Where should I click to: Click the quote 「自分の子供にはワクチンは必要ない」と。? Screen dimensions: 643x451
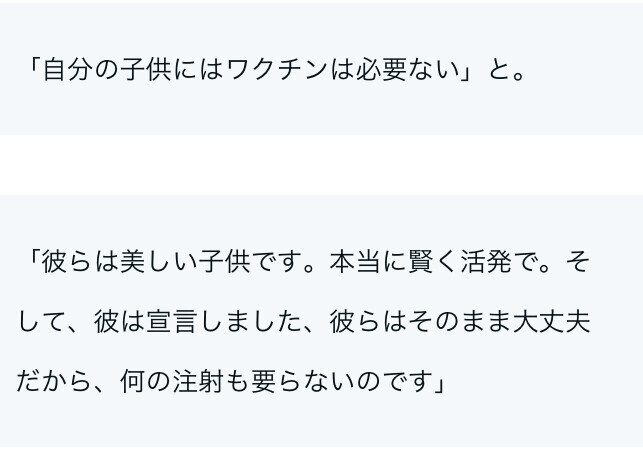pyautogui.click(x=276, y=70)
